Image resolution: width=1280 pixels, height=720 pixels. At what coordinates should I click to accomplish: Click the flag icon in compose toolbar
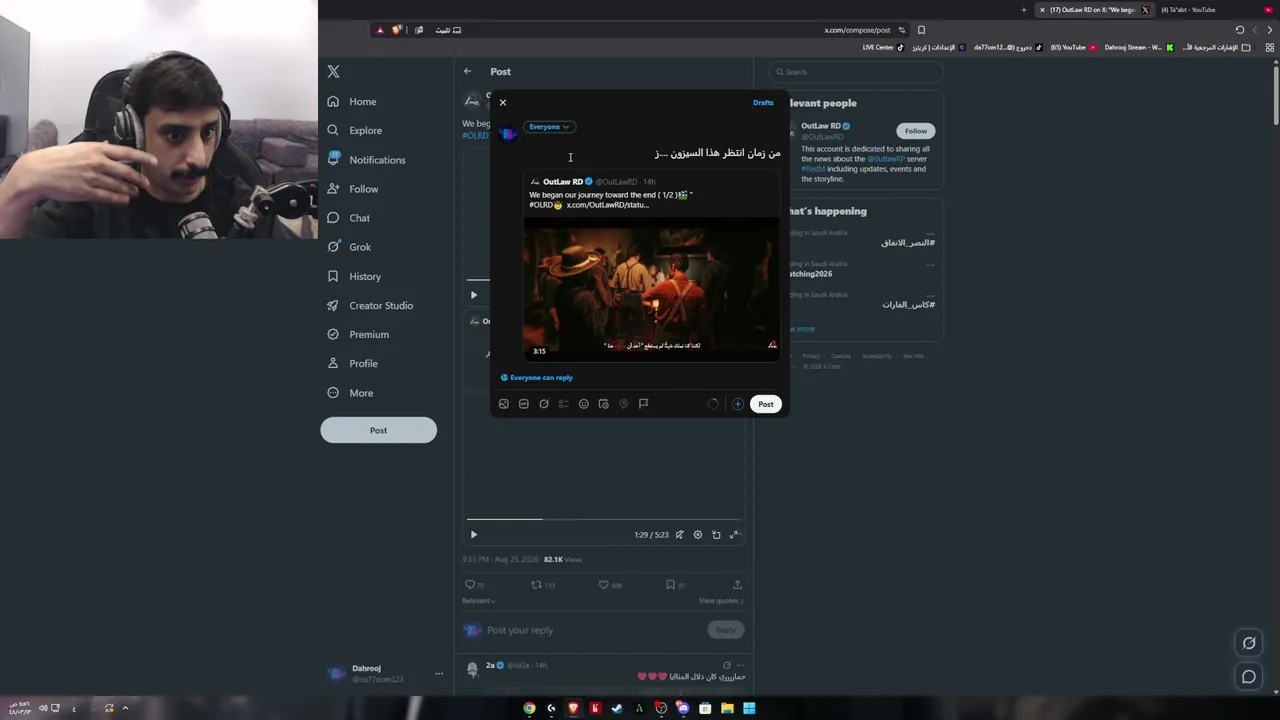pyautogui.click(x=644, y=404)
